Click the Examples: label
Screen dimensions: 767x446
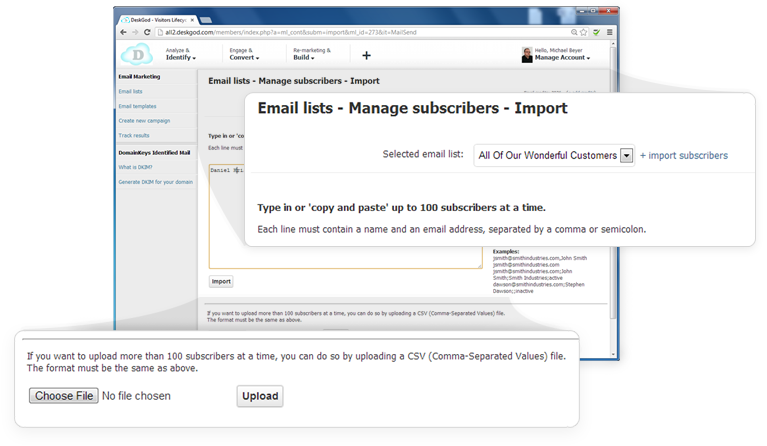click(x=506, y=251)
